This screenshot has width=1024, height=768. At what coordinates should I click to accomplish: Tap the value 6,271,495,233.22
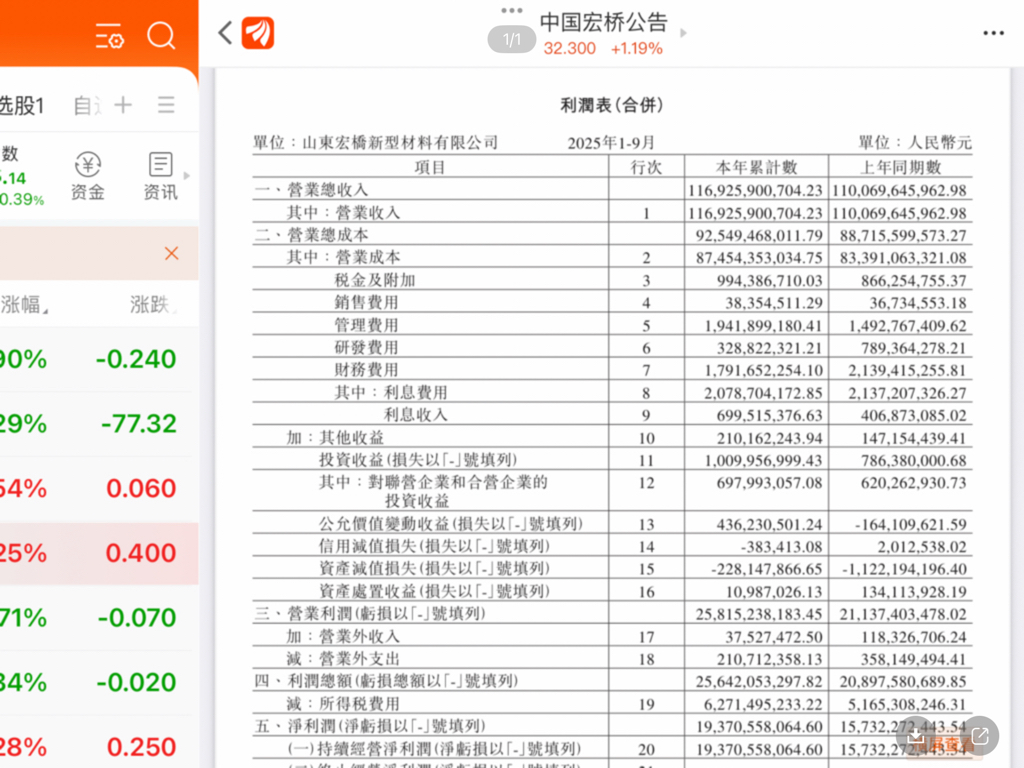coord(763,704)
